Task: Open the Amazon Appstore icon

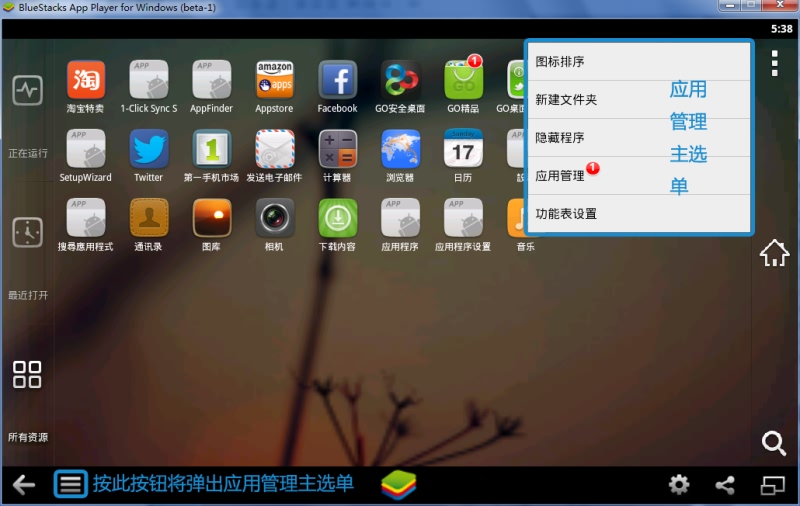Action: click(274, 80)
